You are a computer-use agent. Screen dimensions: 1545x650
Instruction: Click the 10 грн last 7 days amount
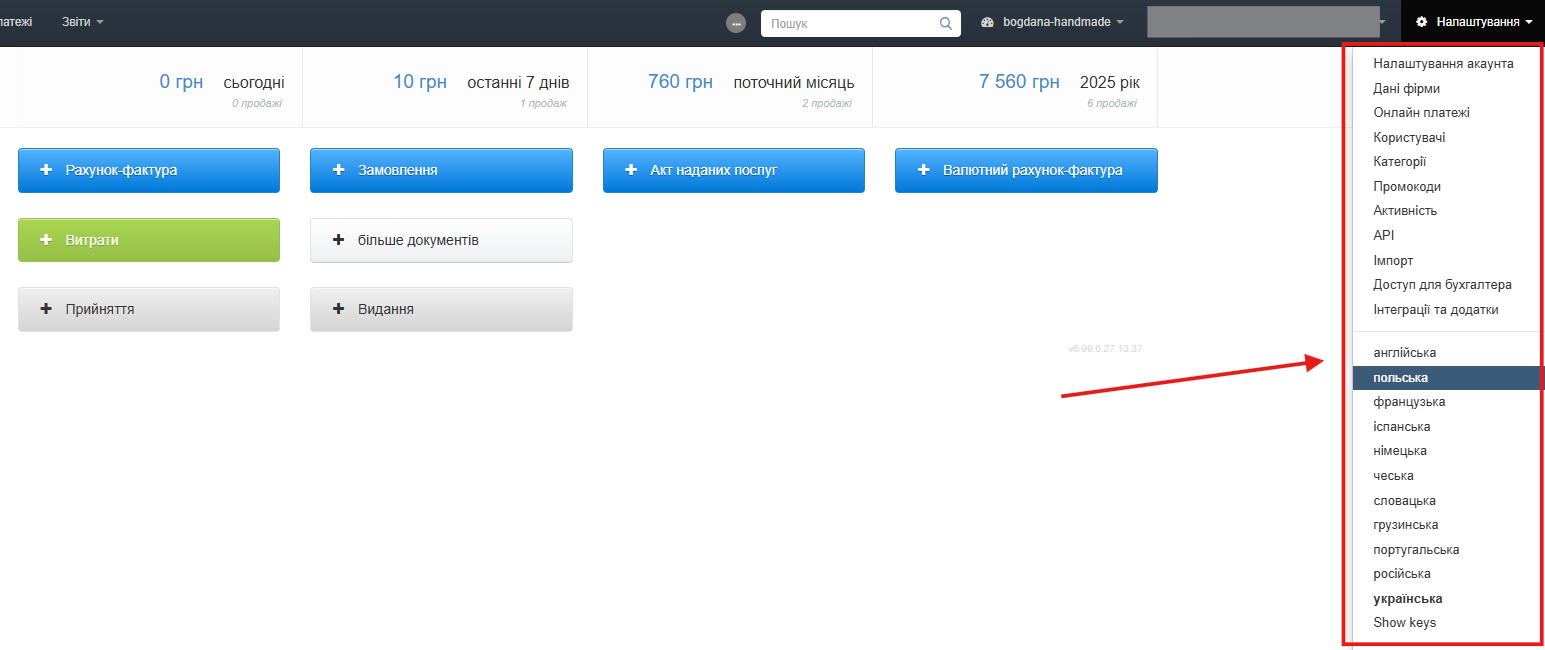[x=420, y=82]
